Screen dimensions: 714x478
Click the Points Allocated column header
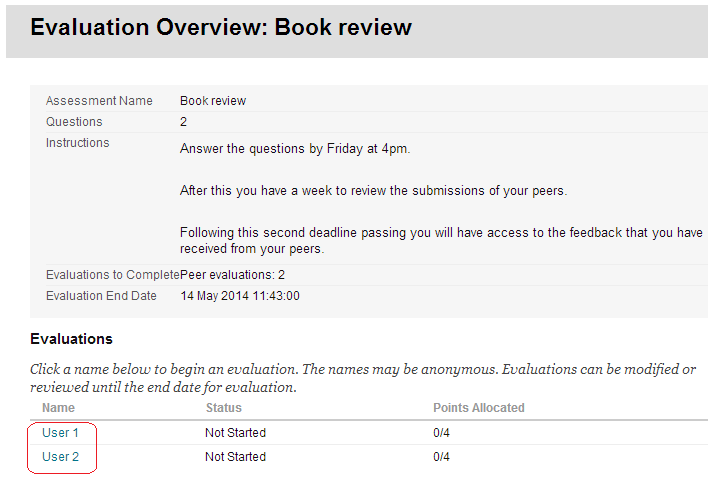coord(478,408)
